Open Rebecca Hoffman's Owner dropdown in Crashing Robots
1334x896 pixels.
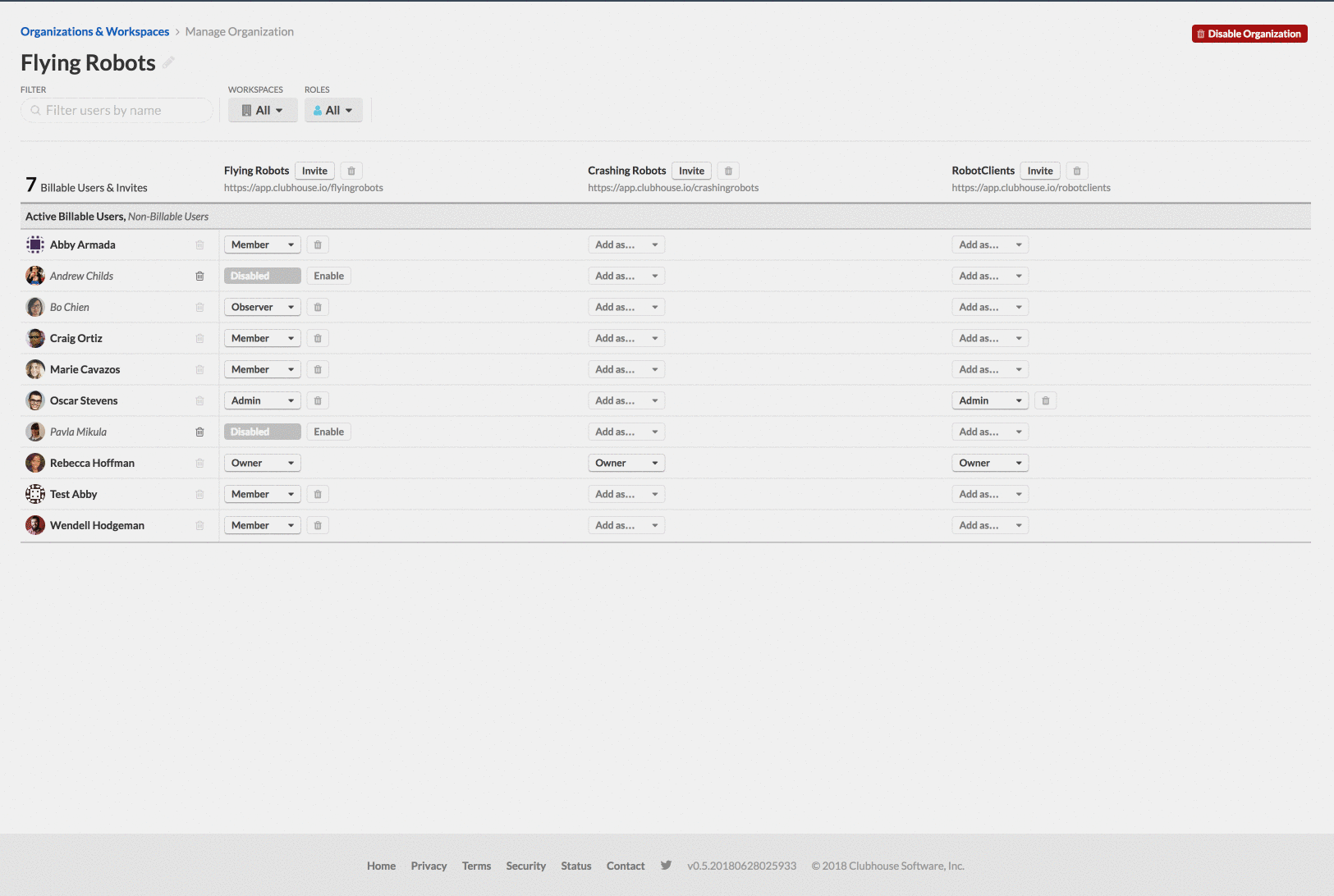[626, 463]
